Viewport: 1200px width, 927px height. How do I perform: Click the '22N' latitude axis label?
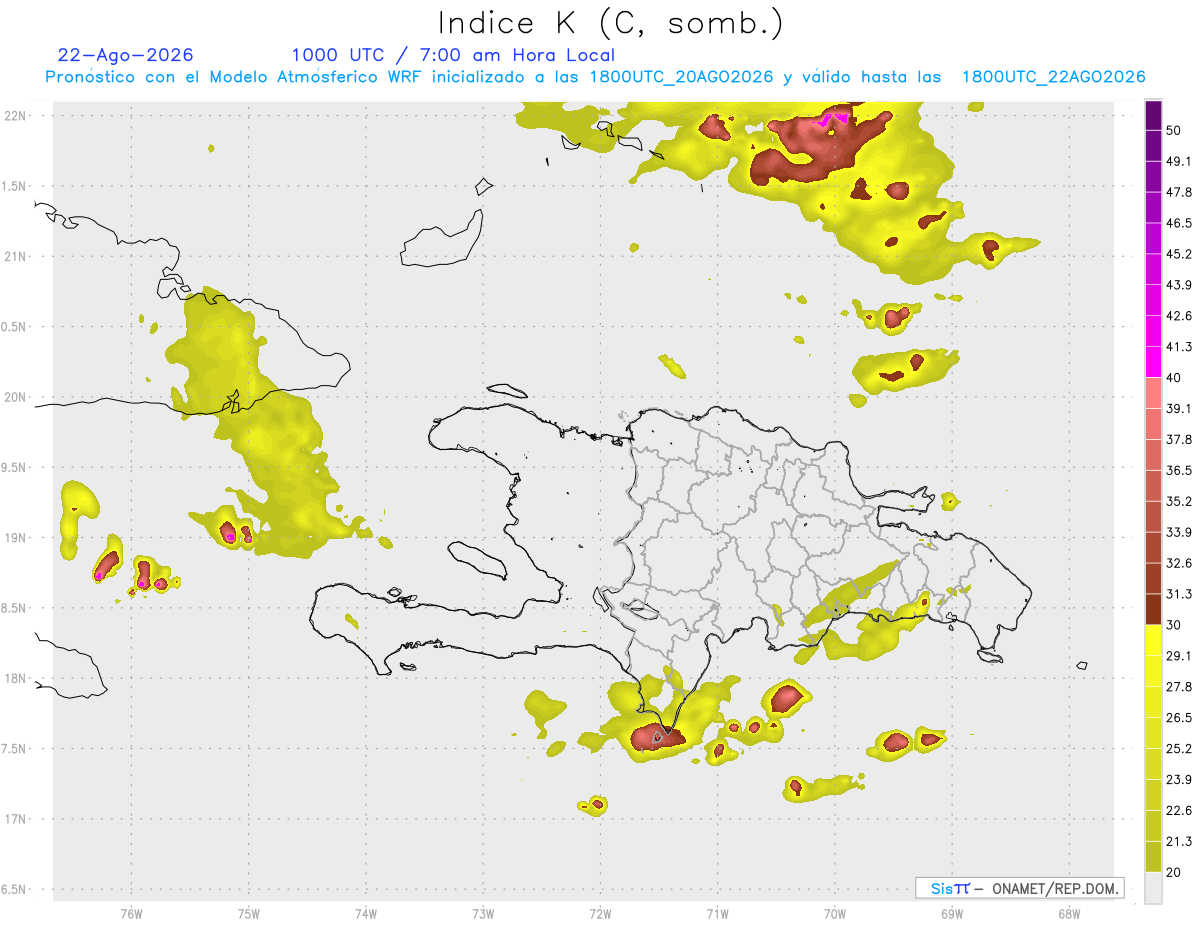(15, 116)
